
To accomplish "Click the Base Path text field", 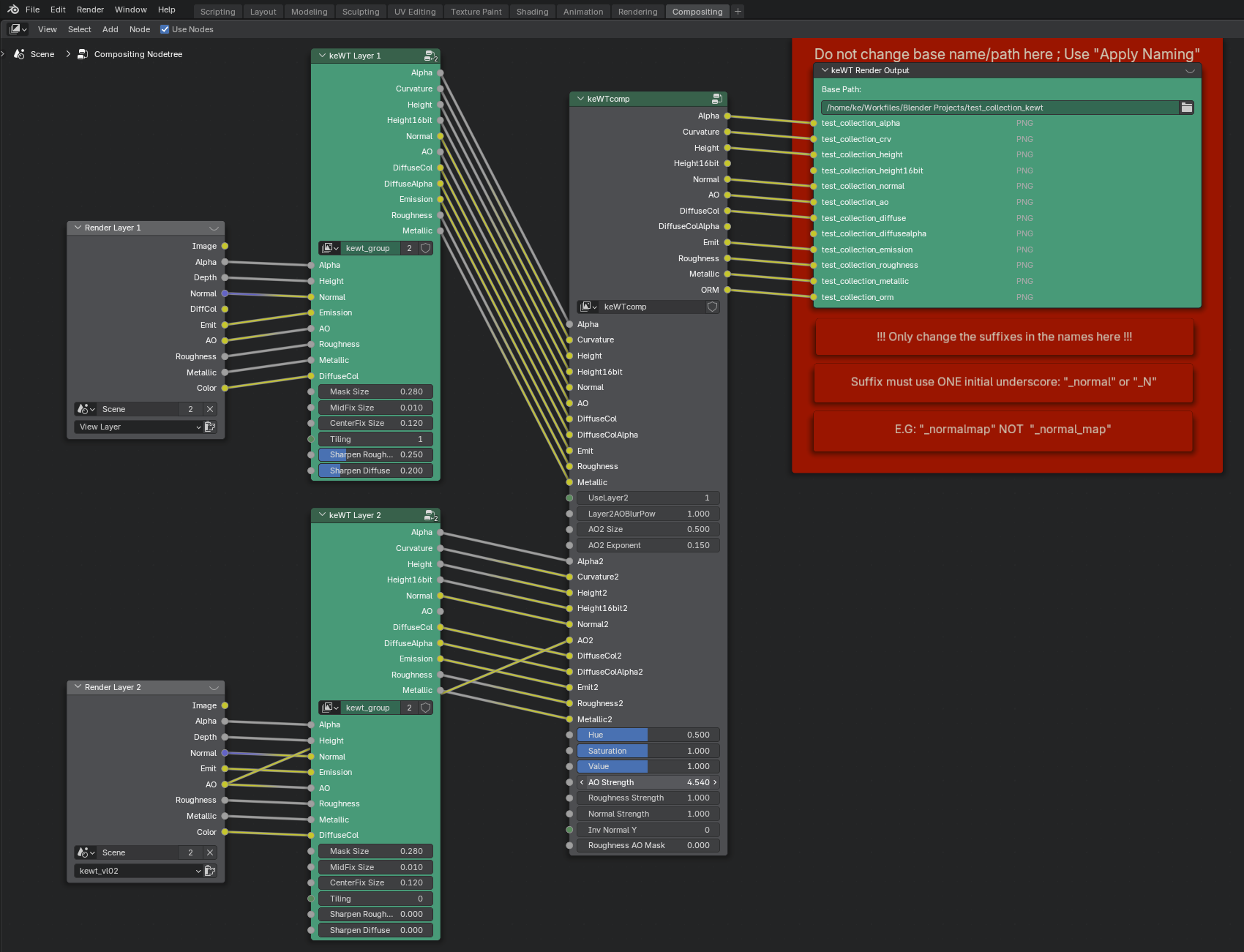I will [x=999, y=108].
